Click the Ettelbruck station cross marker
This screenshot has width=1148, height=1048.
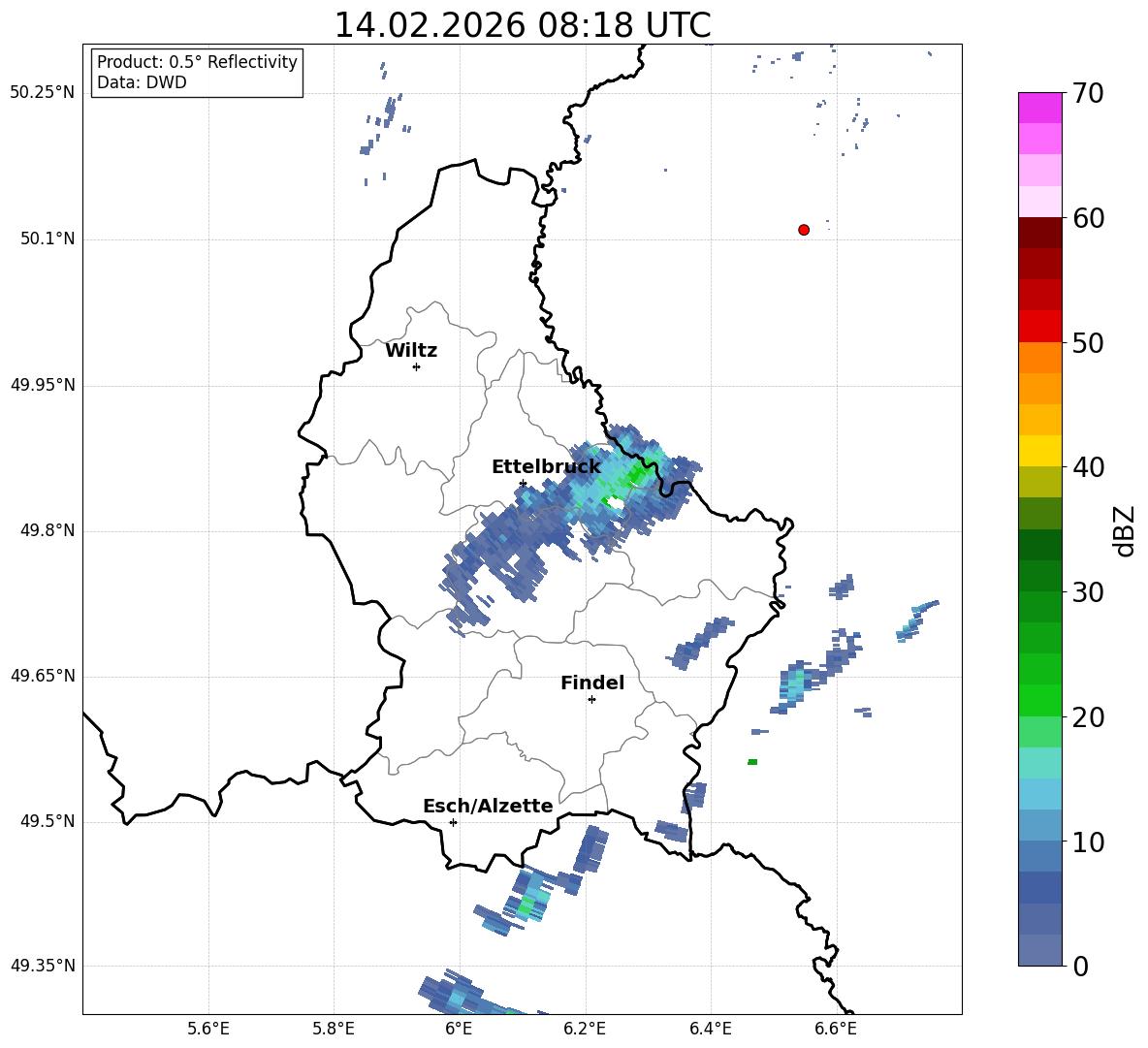tap(523, 484)
